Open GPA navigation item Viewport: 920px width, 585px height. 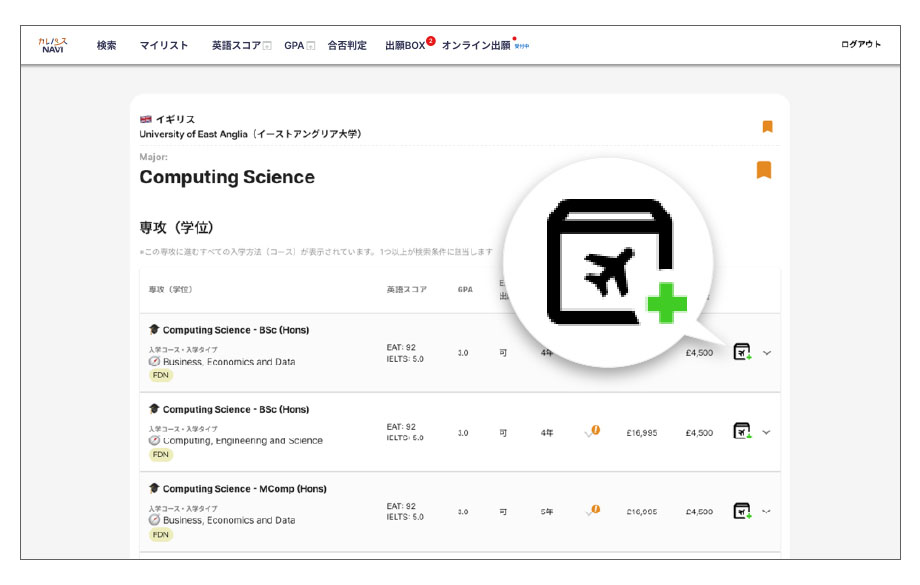[294, 45]
